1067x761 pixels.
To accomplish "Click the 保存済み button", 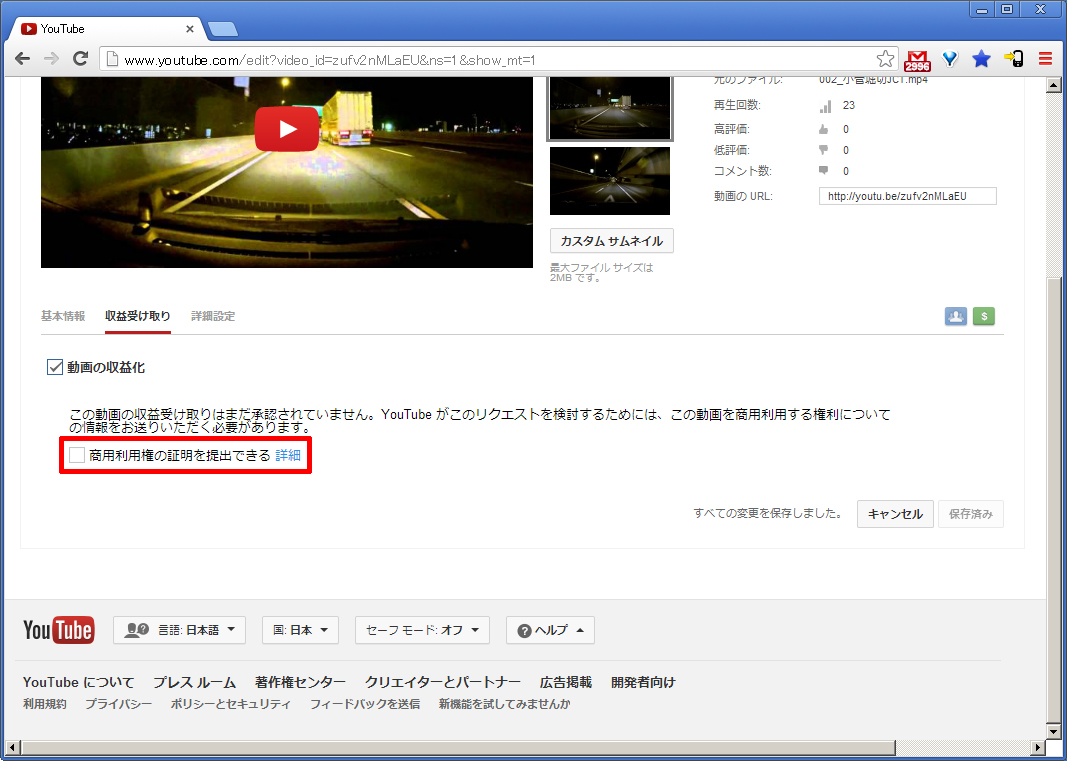I will point(970,514).
